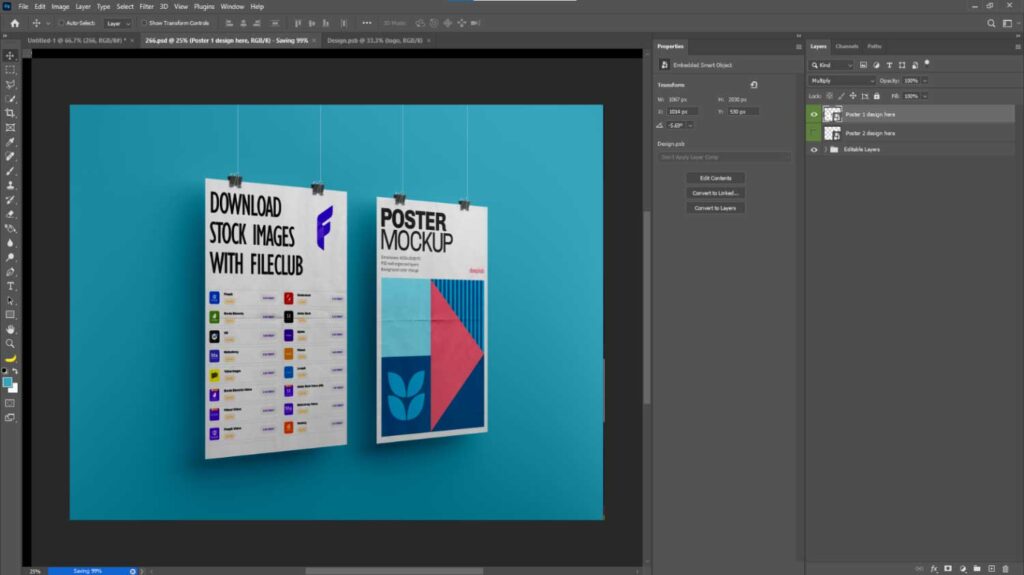1024x575 pixels.
Task: Activate the Zoom tool in the toolbar
Action: (11, 343)
